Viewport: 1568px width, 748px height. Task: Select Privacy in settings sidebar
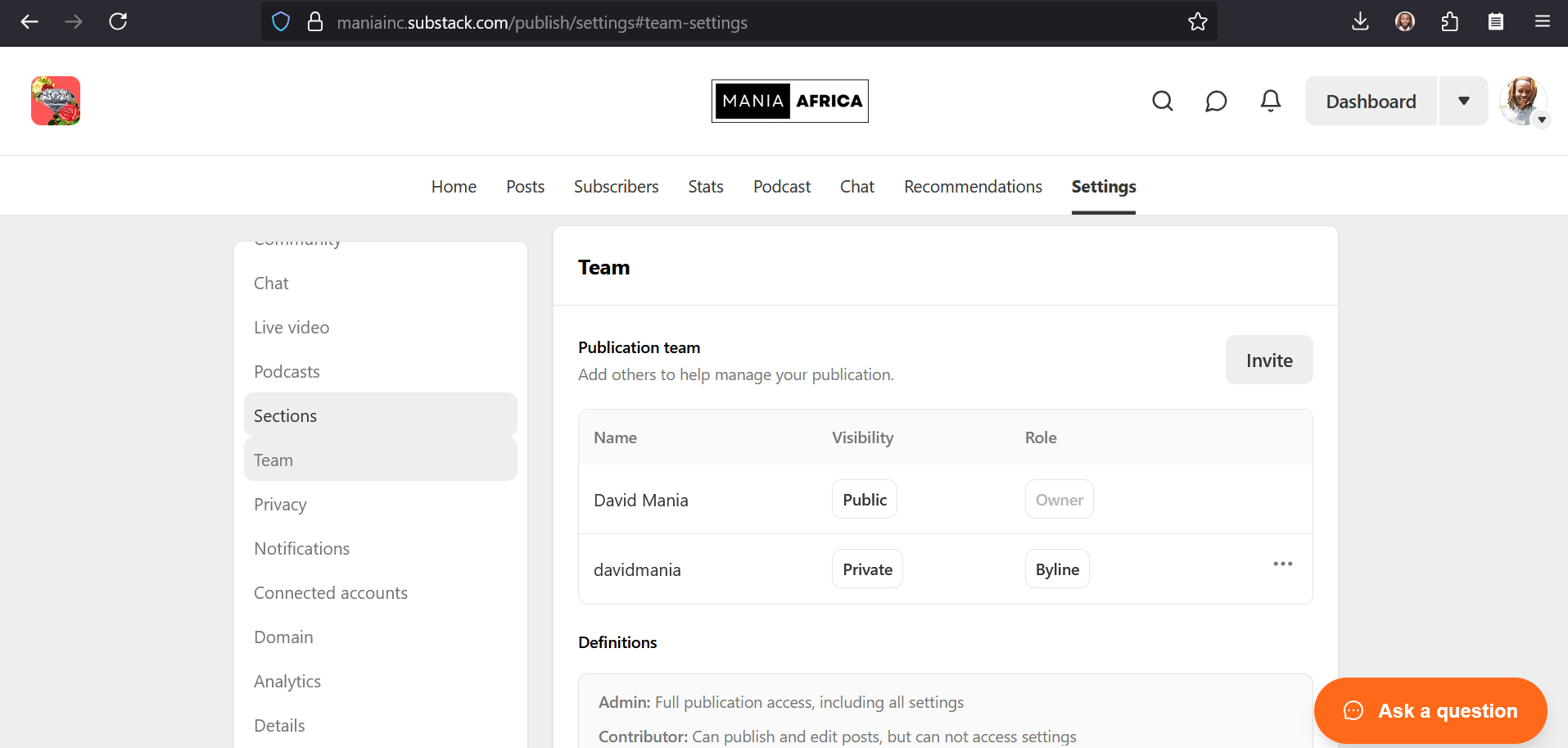[x=381, y=505]
